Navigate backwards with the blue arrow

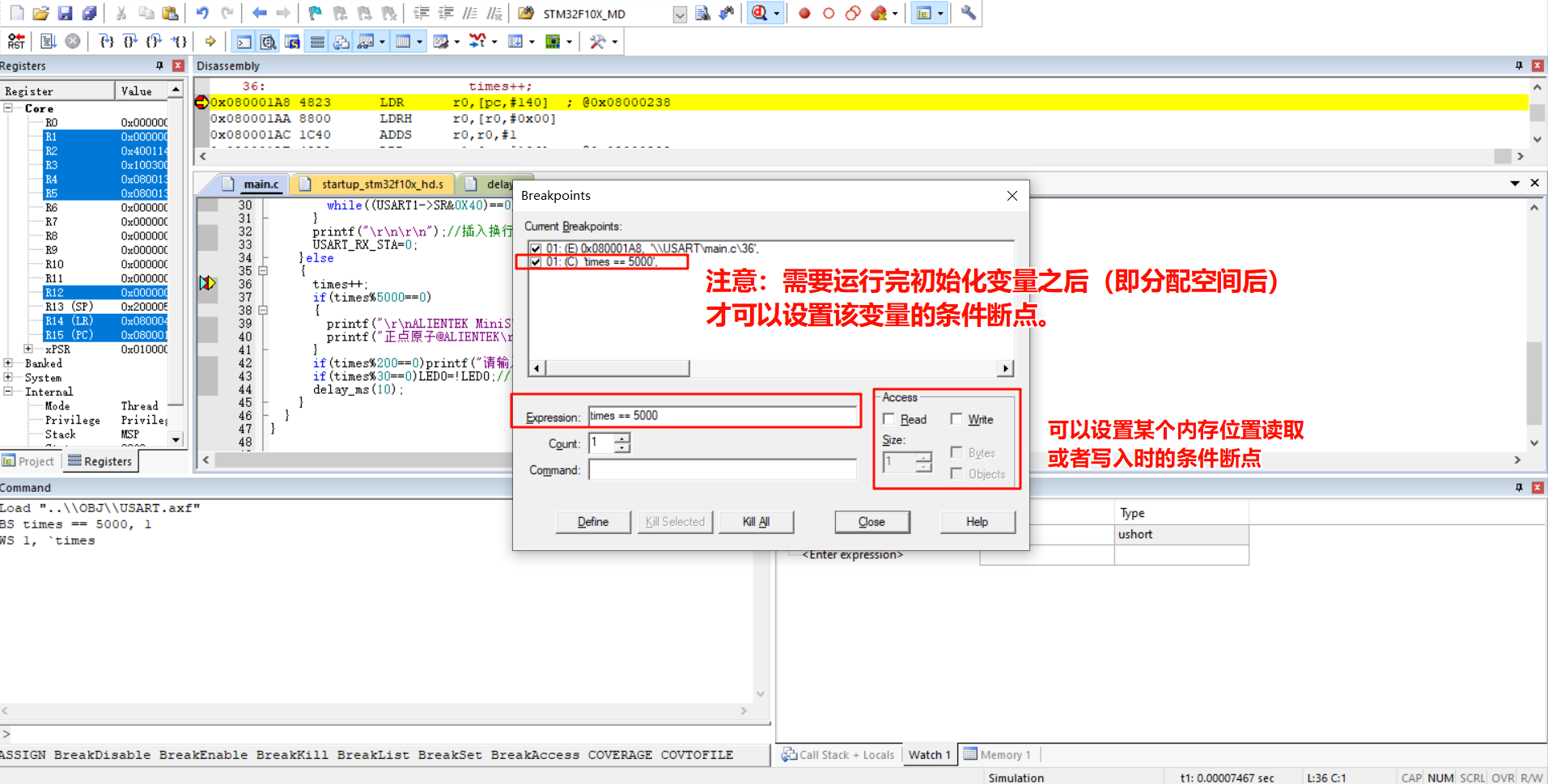tap(259, 13)
